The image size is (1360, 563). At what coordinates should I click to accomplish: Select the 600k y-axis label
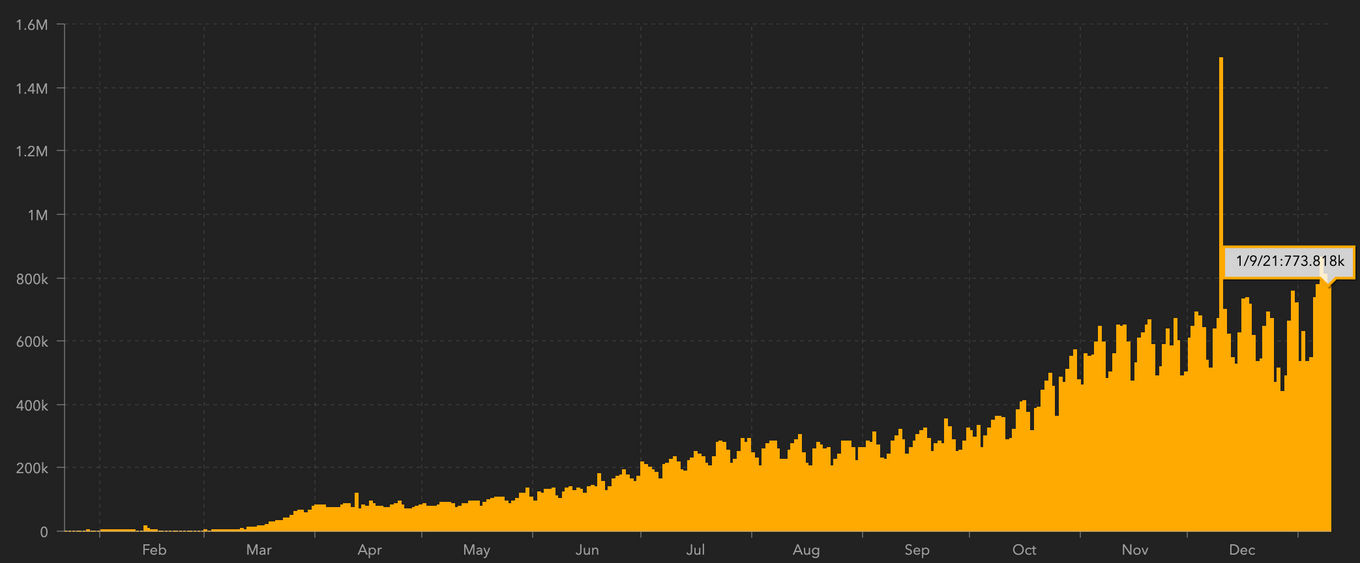31,341
